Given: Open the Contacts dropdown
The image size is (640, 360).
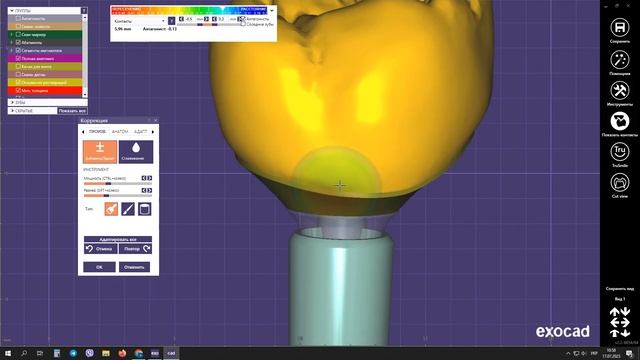Looking at the screenshot, I should pyautogui.click(x=139, y=20).
